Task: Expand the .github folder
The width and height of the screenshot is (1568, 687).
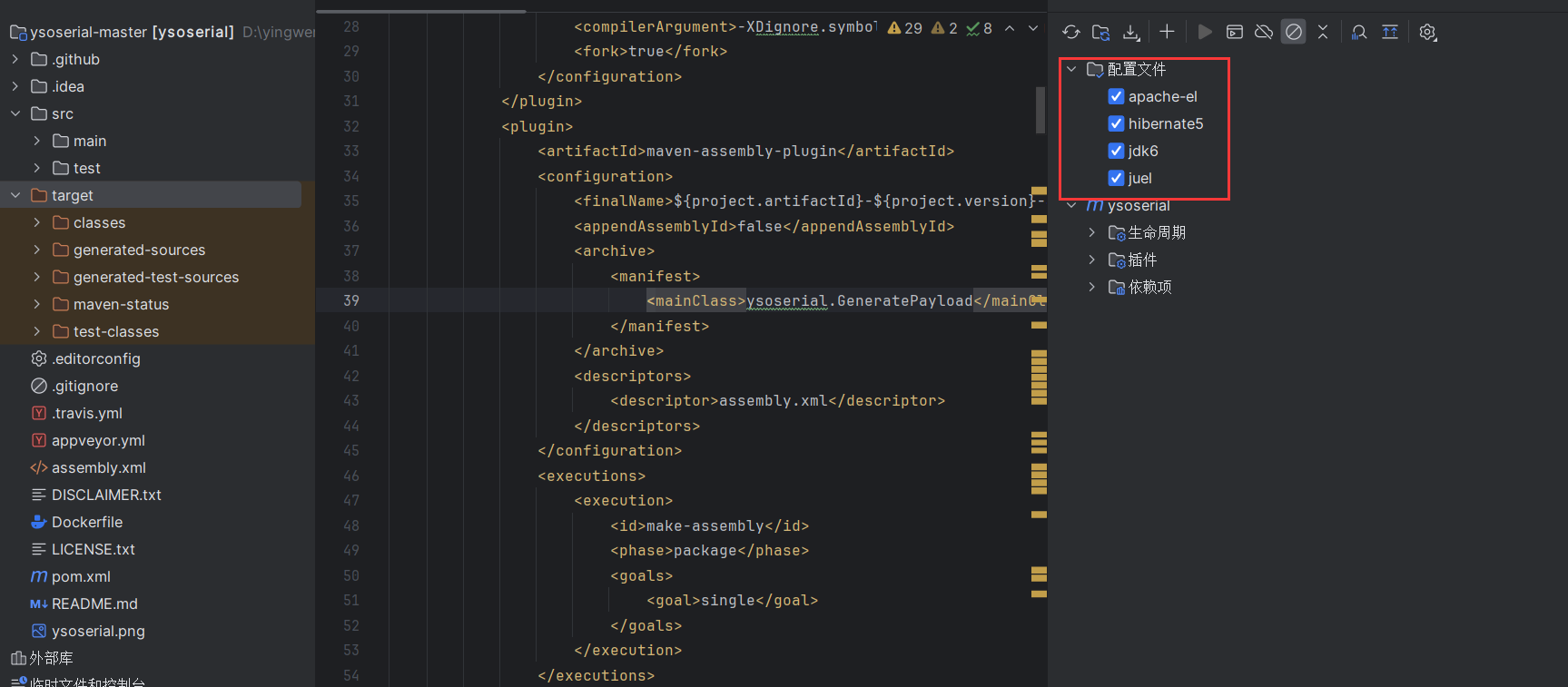Action: click(x=15, y=59)
